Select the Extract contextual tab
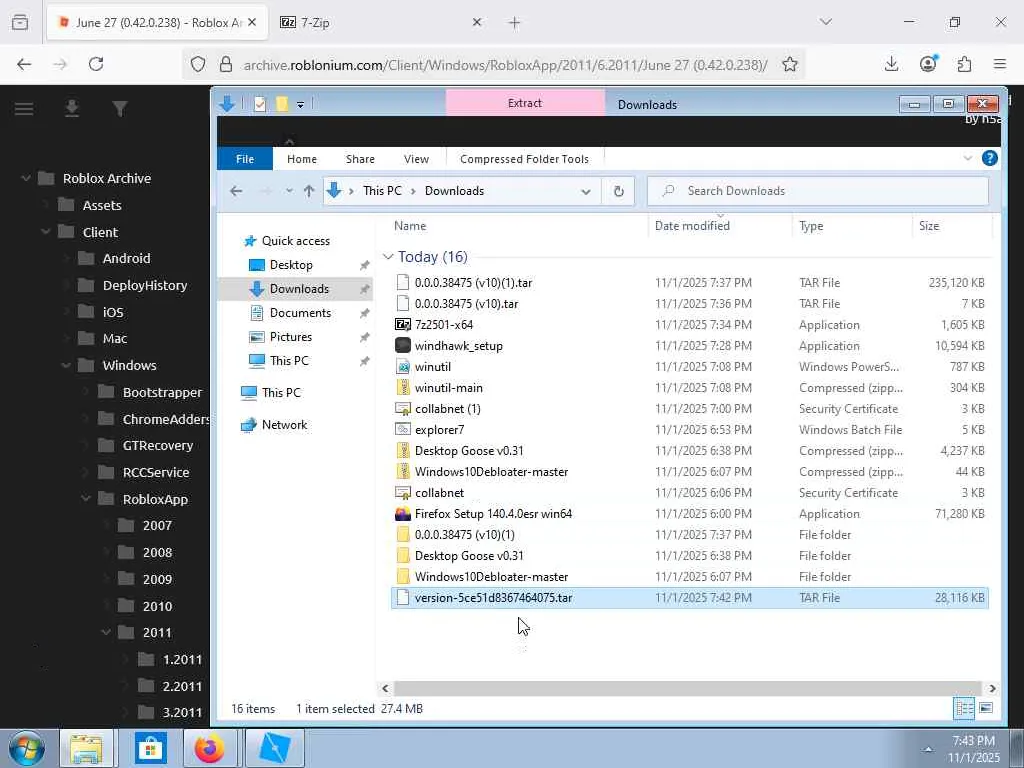Screen dimensions: 1024x768 tap(525, 103)
